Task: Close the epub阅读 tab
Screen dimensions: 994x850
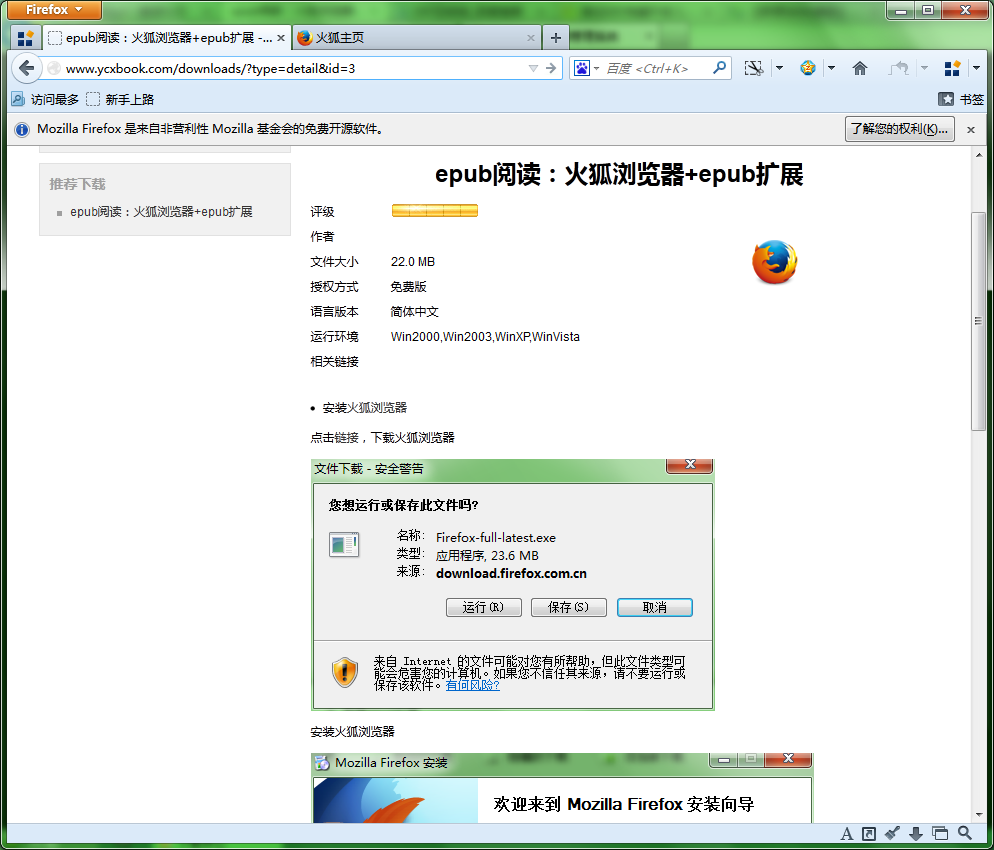Action: 281,38
